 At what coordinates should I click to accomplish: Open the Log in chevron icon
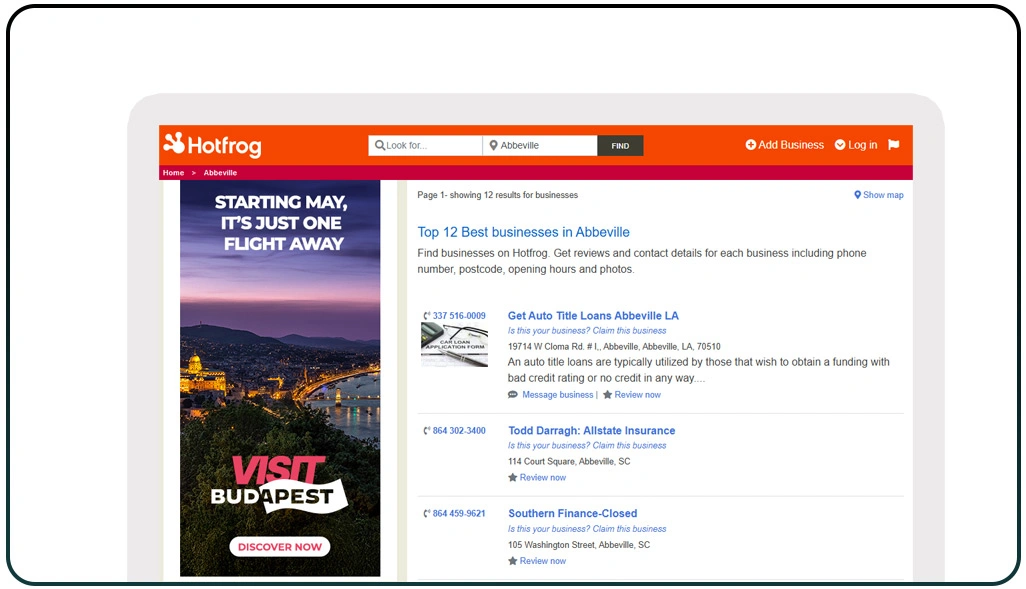tap(840, 145)
